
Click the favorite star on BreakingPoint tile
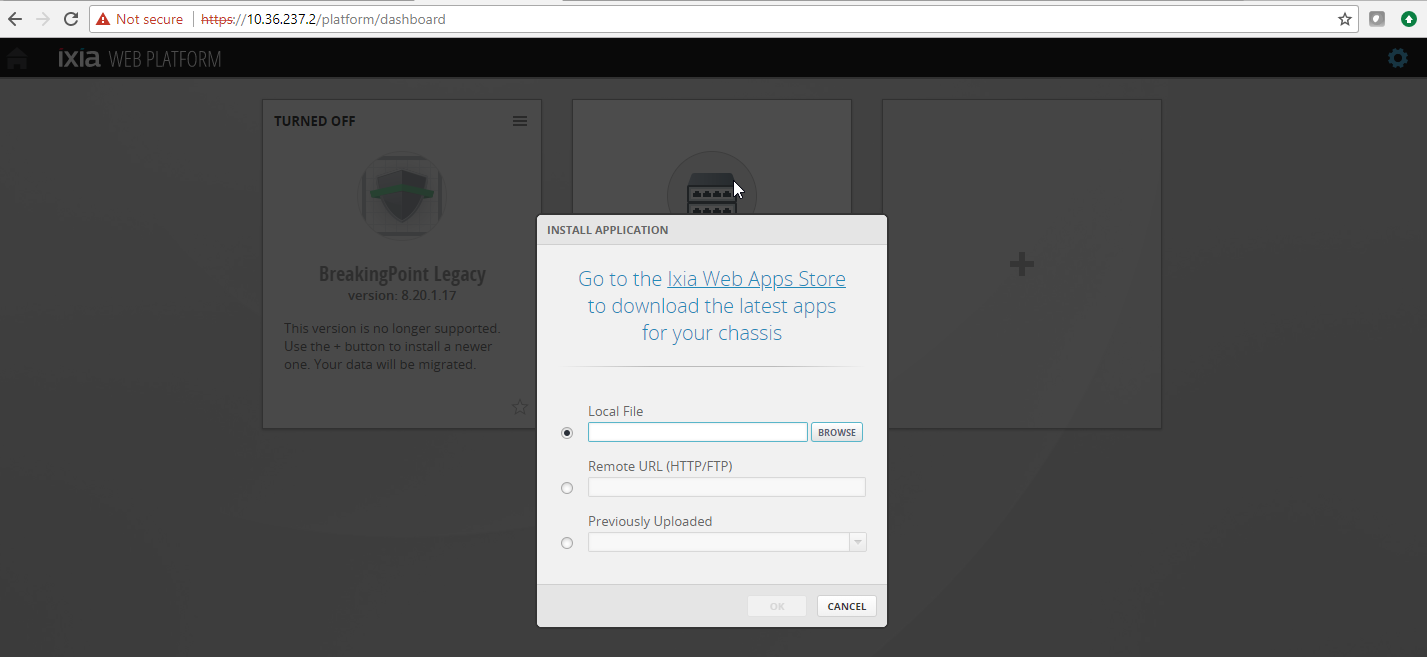(520, 407)
